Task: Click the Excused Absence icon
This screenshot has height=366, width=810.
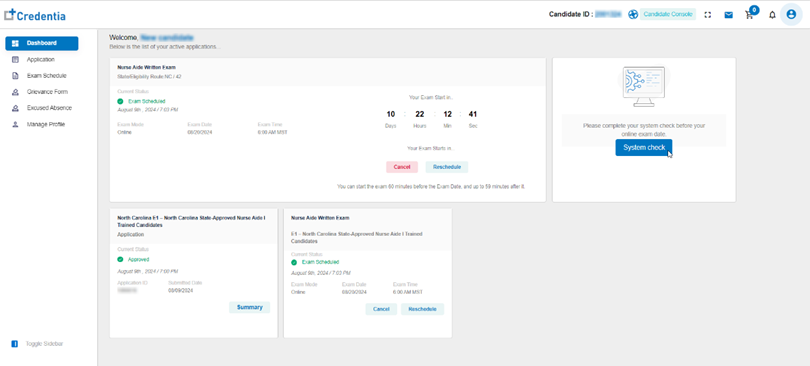Action: coord(15,108)
